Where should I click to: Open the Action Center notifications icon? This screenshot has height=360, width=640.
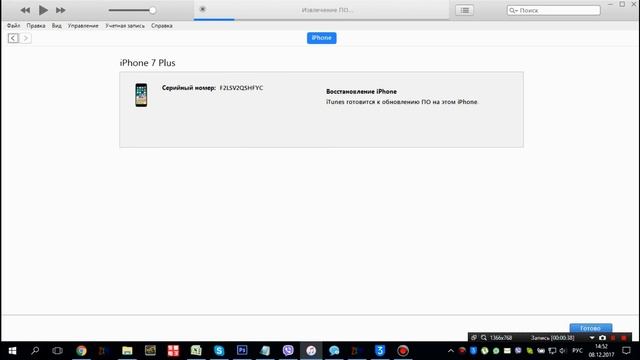pyautogui.click(x=626, y=351)
